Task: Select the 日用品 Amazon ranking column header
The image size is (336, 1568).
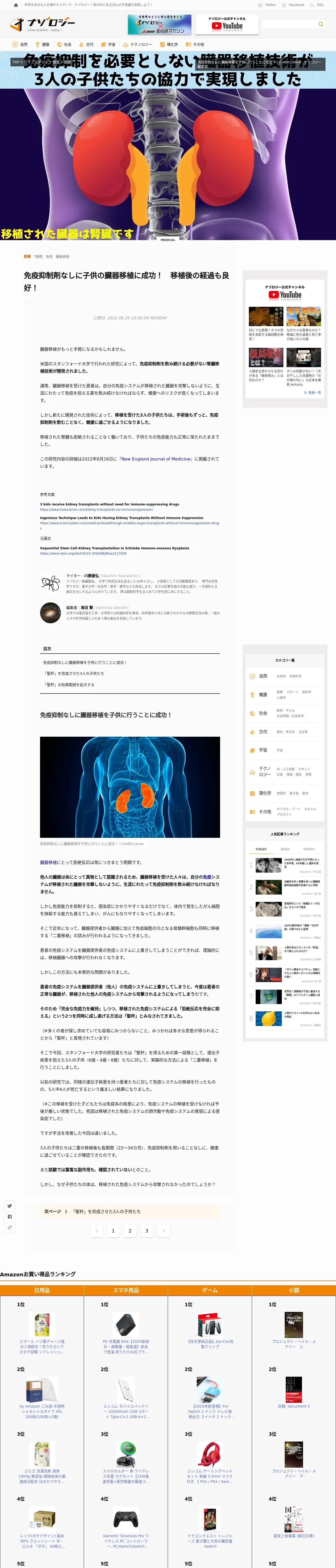Action: (x=42, y=1290)
